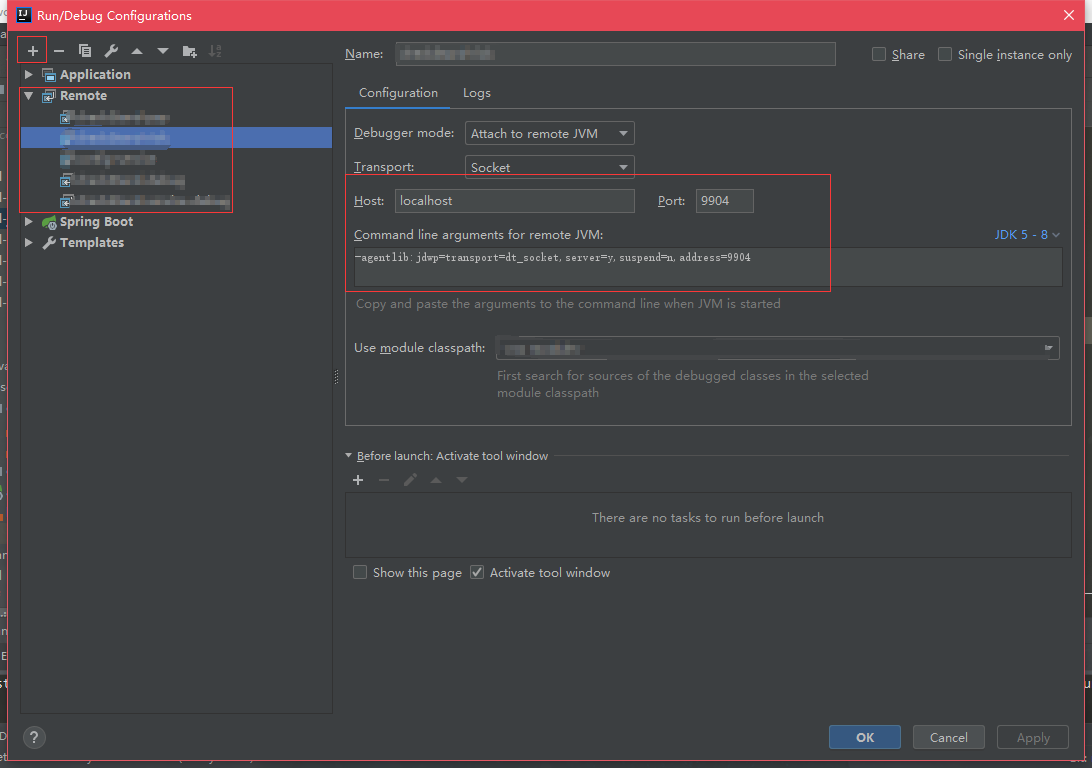Move configuration up in toolbar
Viewport: 1092px width, 768px height.
(137, 51)
